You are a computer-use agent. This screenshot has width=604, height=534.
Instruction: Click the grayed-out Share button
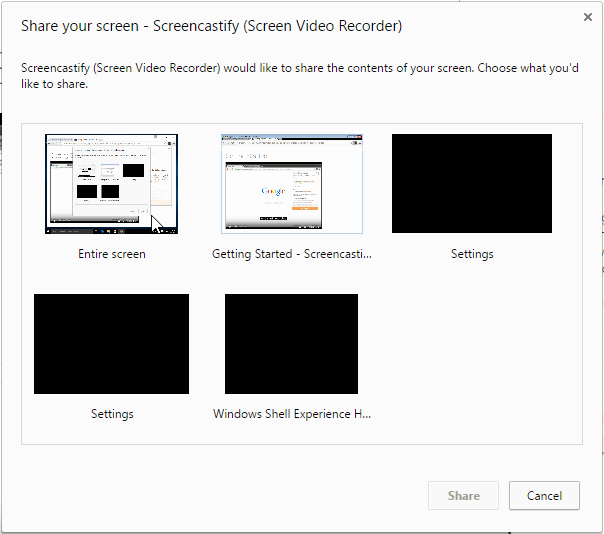click(463, 495)
